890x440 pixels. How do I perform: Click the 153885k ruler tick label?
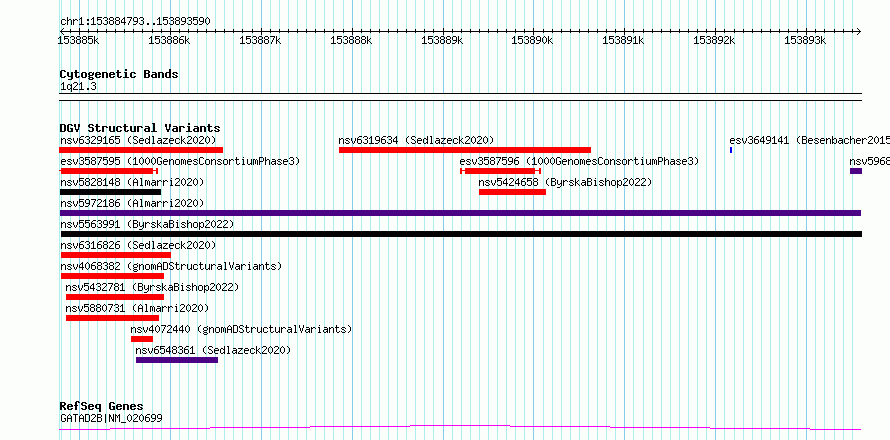[78, 40]
